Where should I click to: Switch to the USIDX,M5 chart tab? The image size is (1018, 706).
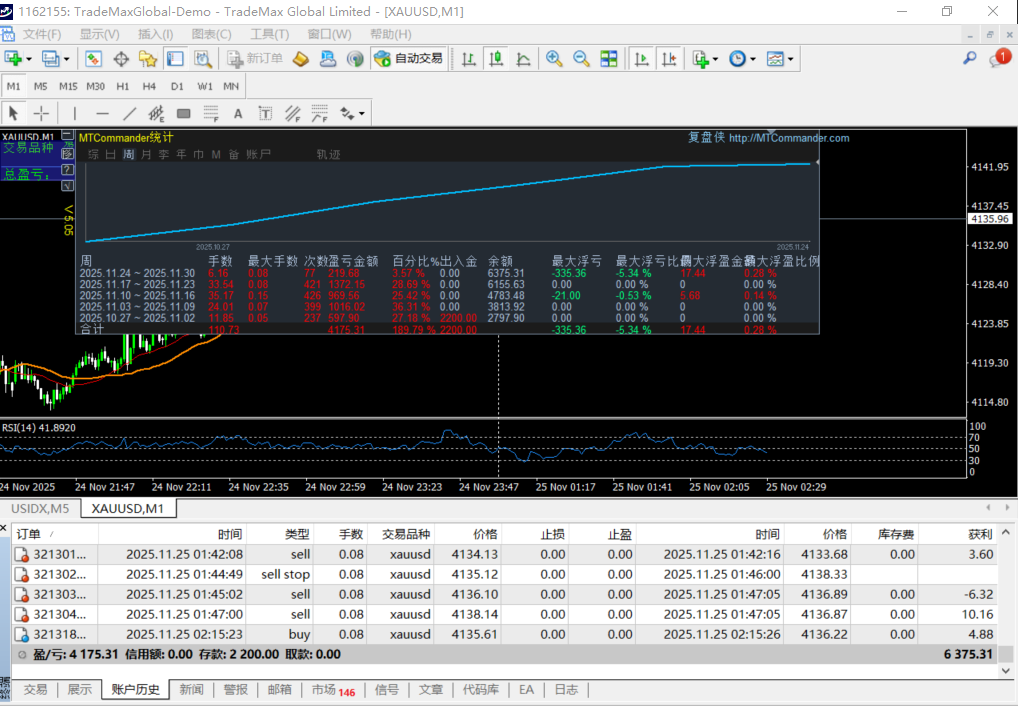coord(40,509)
